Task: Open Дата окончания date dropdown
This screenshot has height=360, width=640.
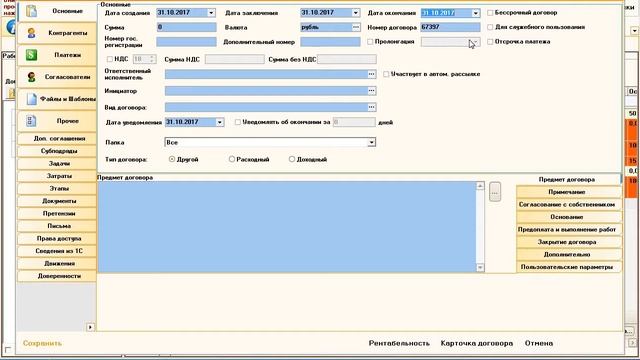Action: coord(476,13)
